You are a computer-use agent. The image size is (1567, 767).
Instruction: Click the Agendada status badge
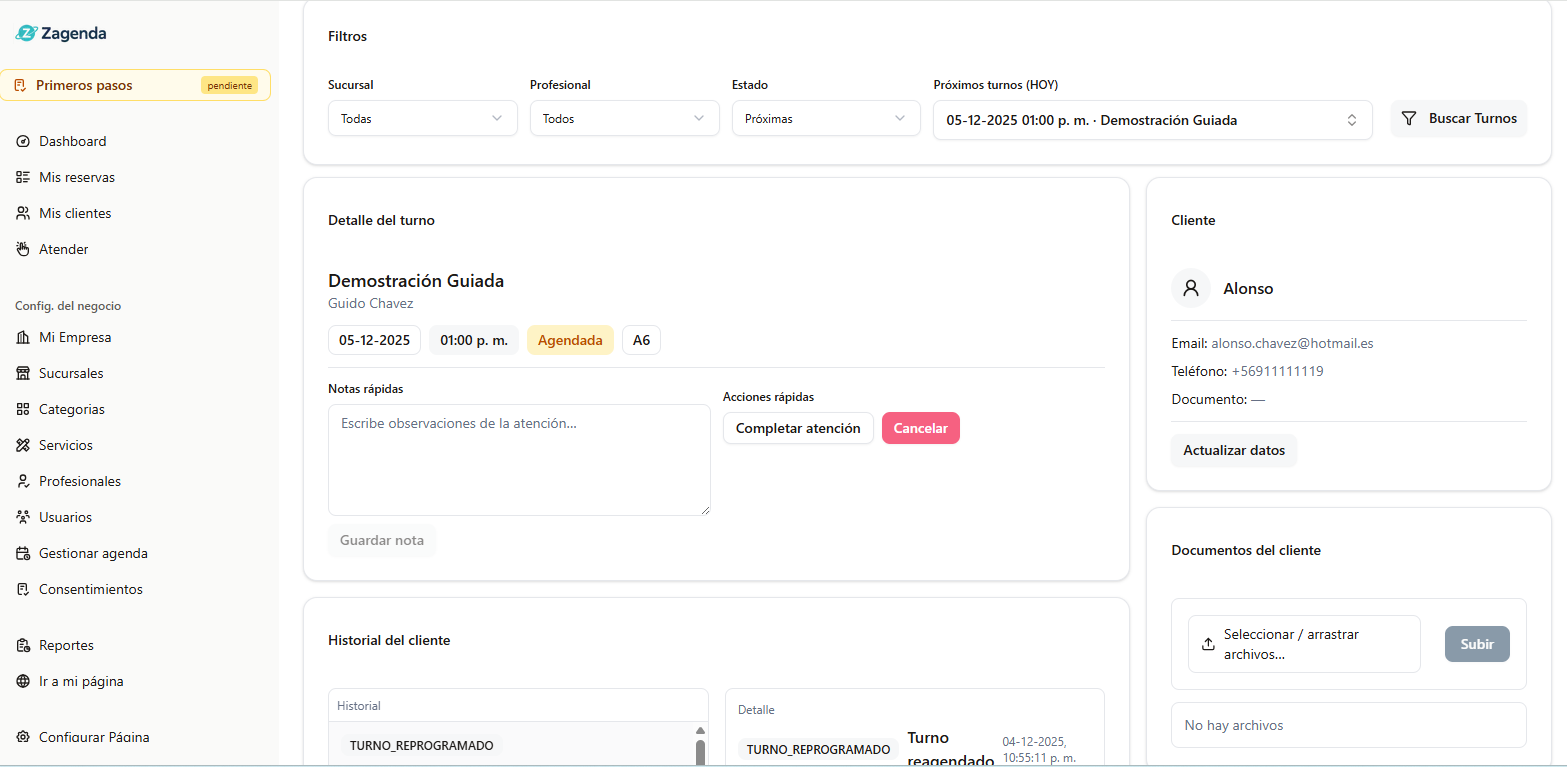pyautogui.click(x=570, y=340)
